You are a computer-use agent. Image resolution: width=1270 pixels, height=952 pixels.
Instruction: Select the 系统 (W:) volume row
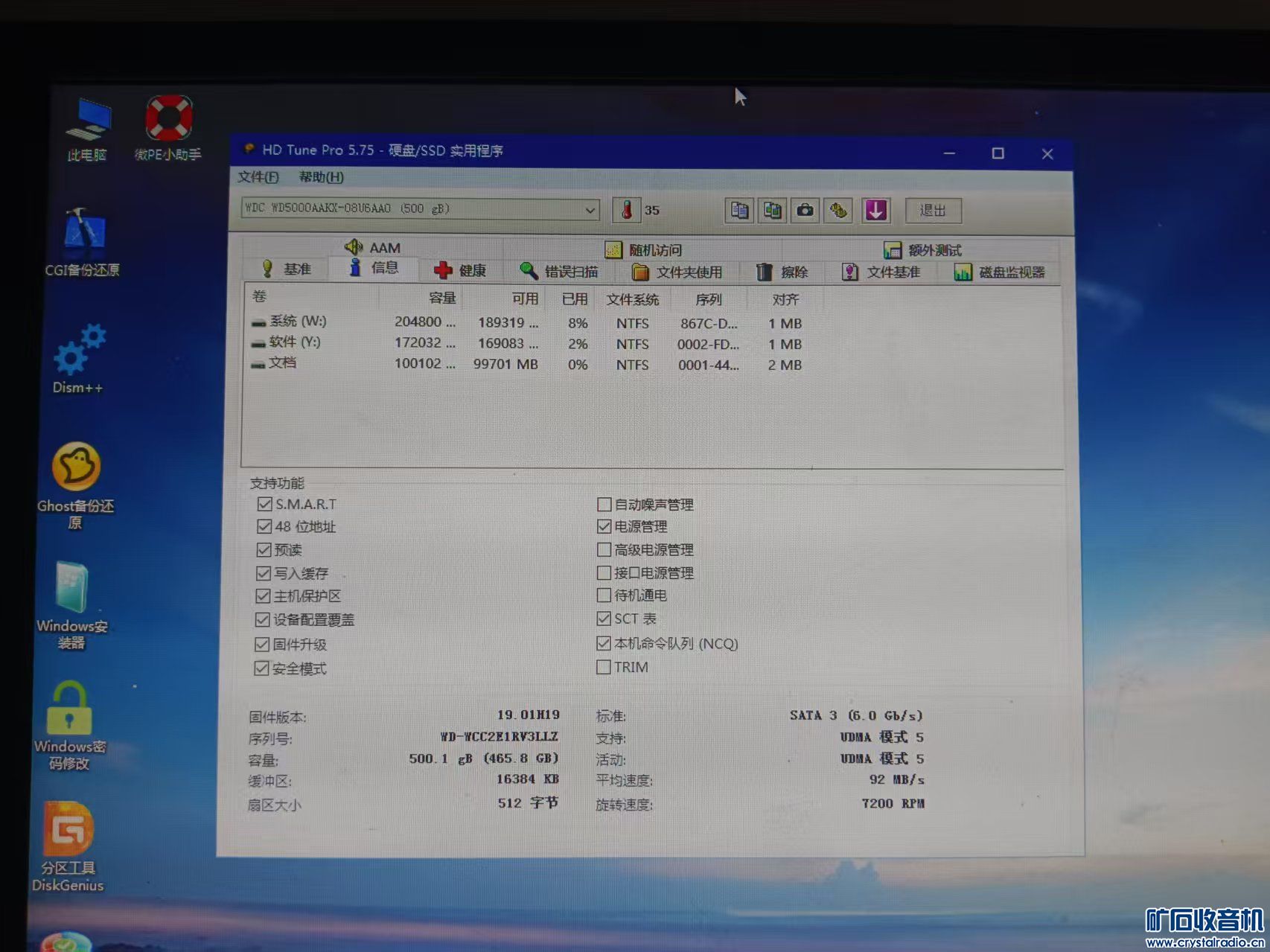pos(529,322)
